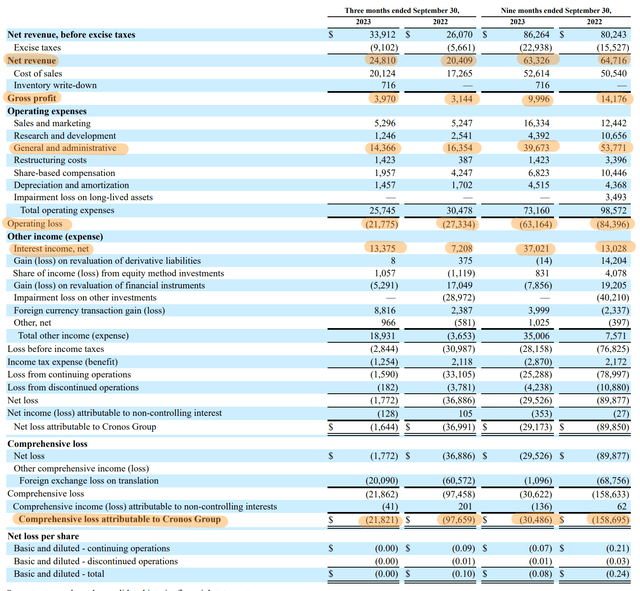The height and width of the screenshot is (591, 640).
Task: Click the Share-based compensation row label
Action: pyautogui.click(x=65, y=173)
